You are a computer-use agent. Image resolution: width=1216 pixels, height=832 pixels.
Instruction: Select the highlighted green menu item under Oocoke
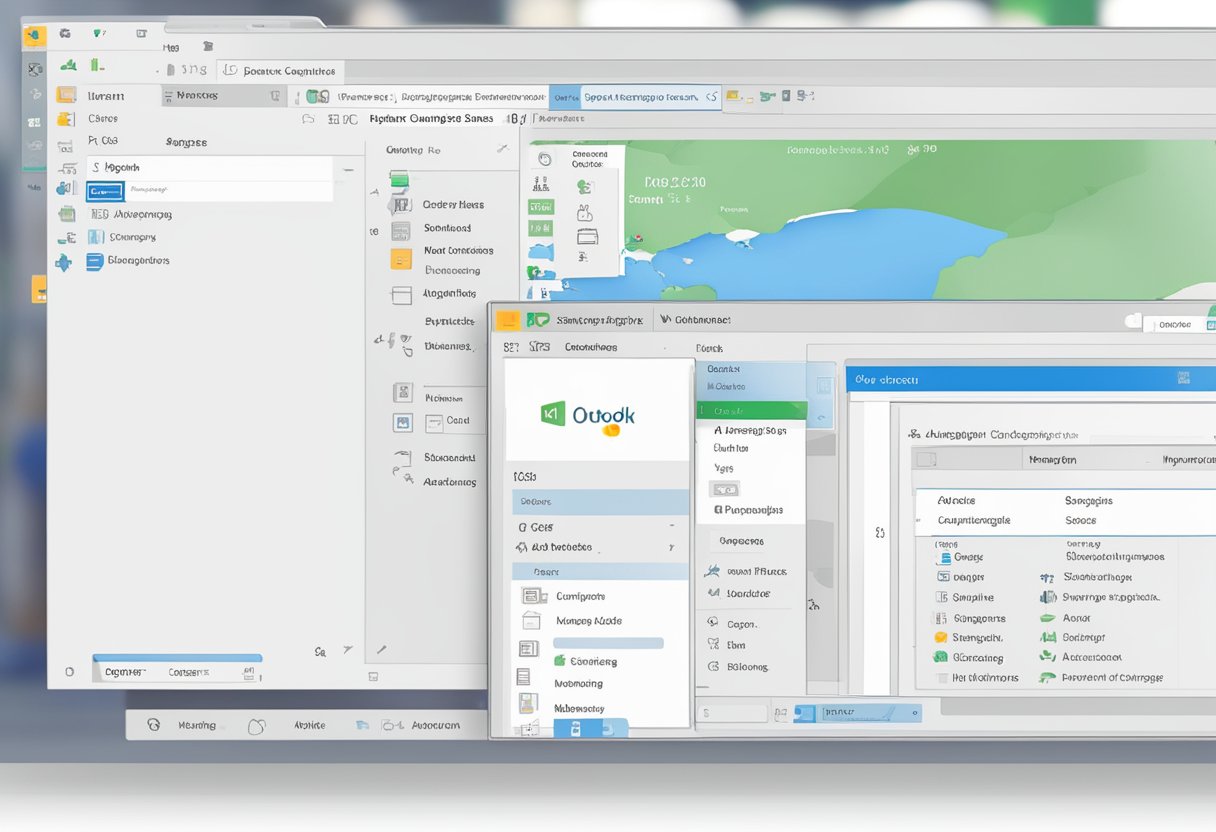point(751,410)
